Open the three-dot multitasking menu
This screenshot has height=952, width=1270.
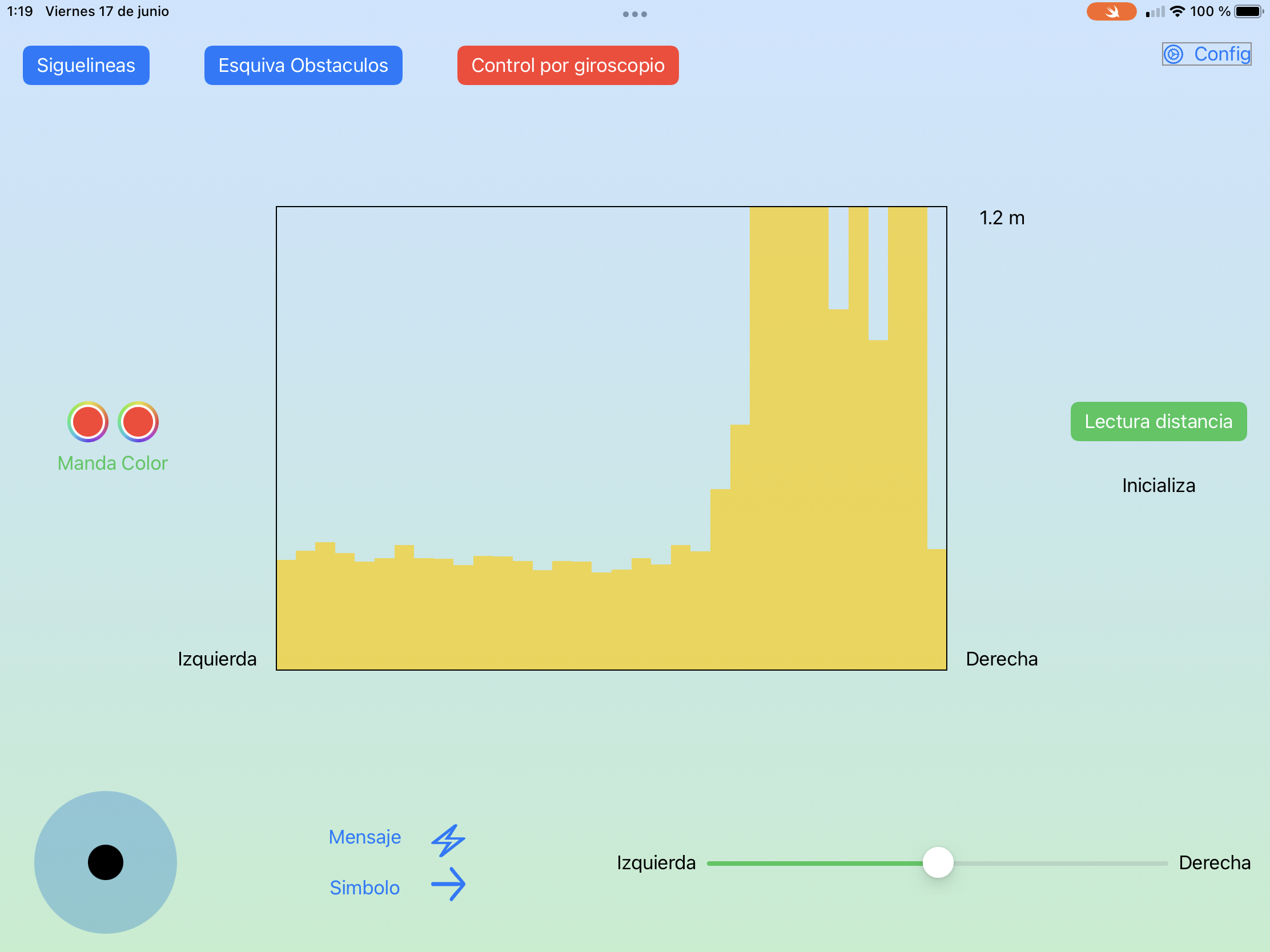[x=634, y=14]
